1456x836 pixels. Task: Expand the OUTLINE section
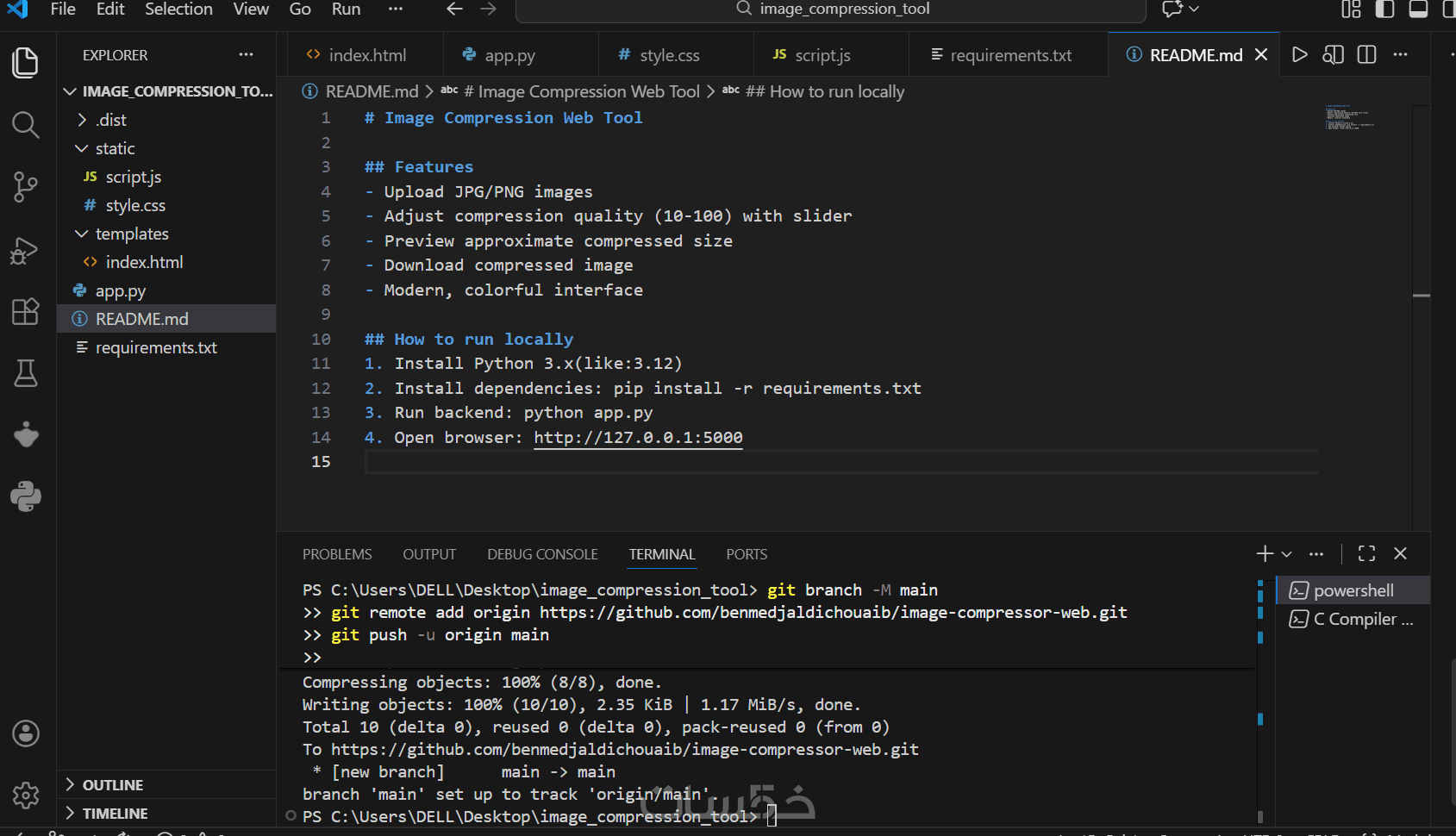tap(113, 785)
